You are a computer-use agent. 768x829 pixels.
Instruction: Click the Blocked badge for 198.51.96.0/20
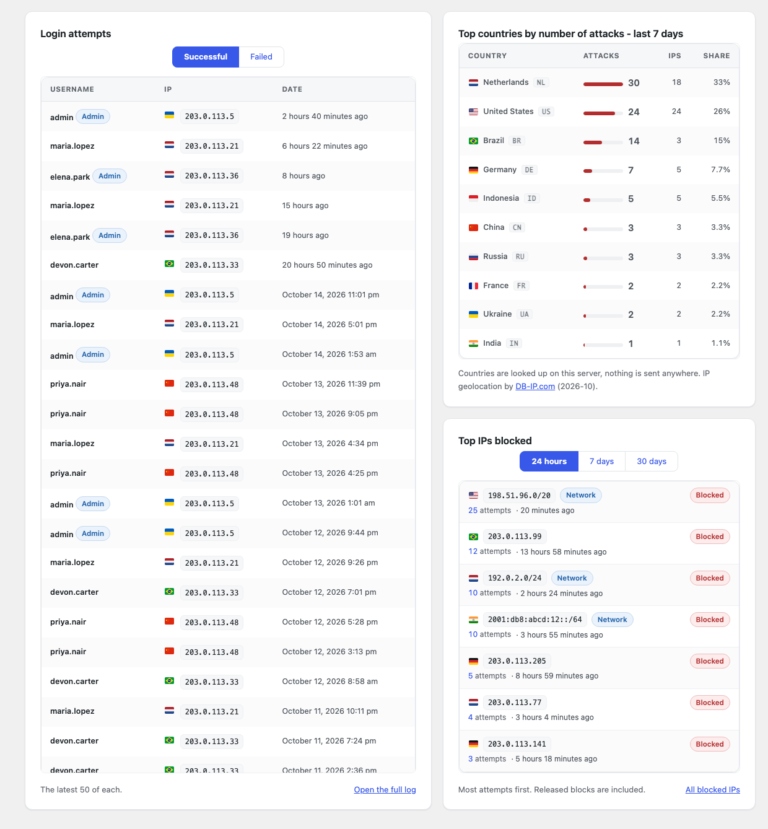point(709,495)
